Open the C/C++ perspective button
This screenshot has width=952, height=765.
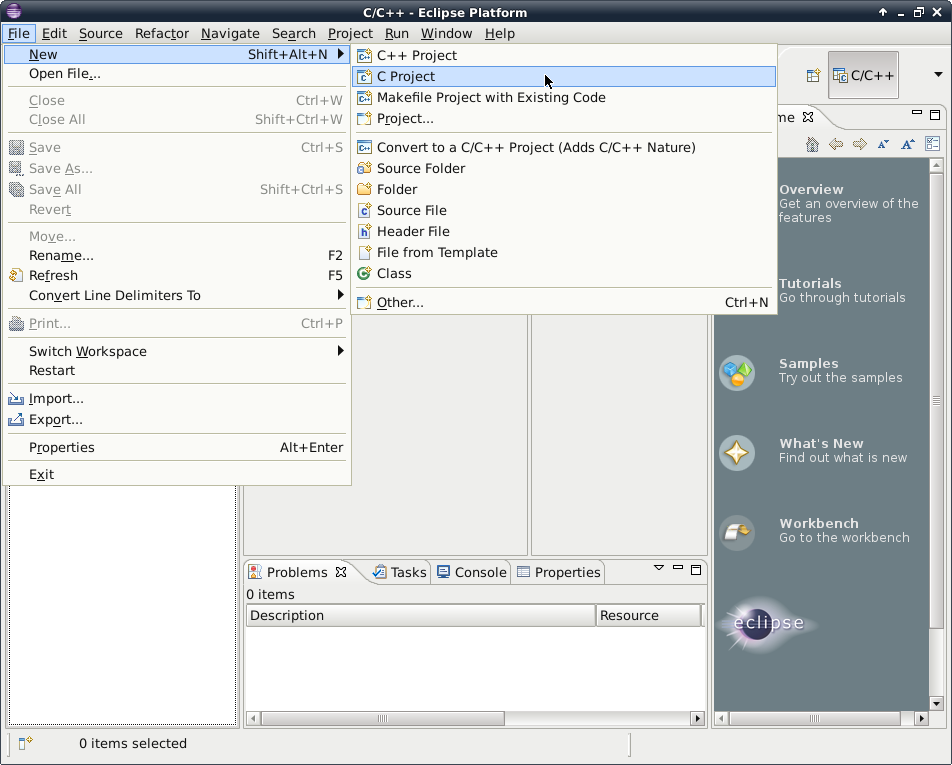coord(863,75)
